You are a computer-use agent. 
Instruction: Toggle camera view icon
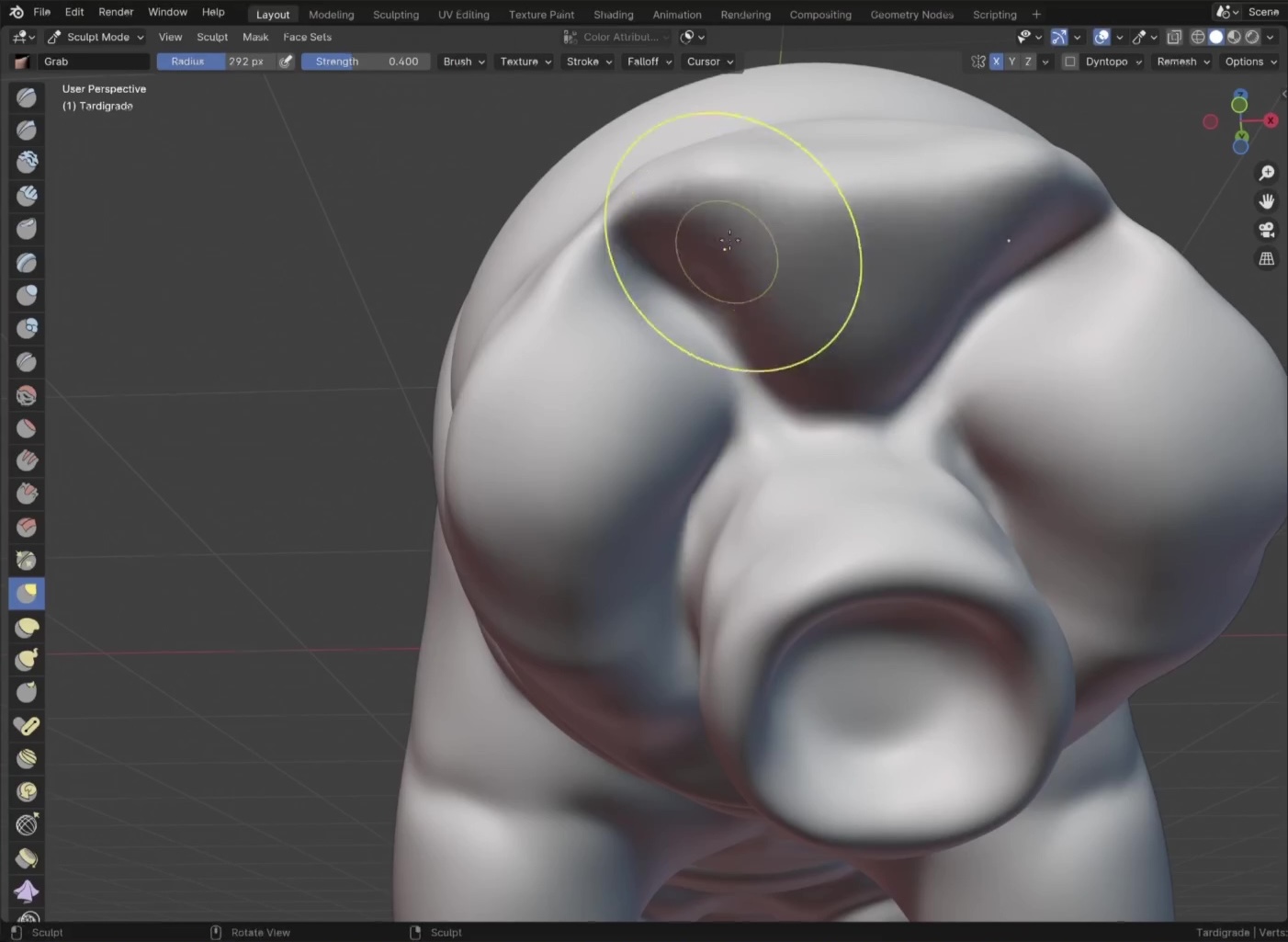(x=1267, y=230)
